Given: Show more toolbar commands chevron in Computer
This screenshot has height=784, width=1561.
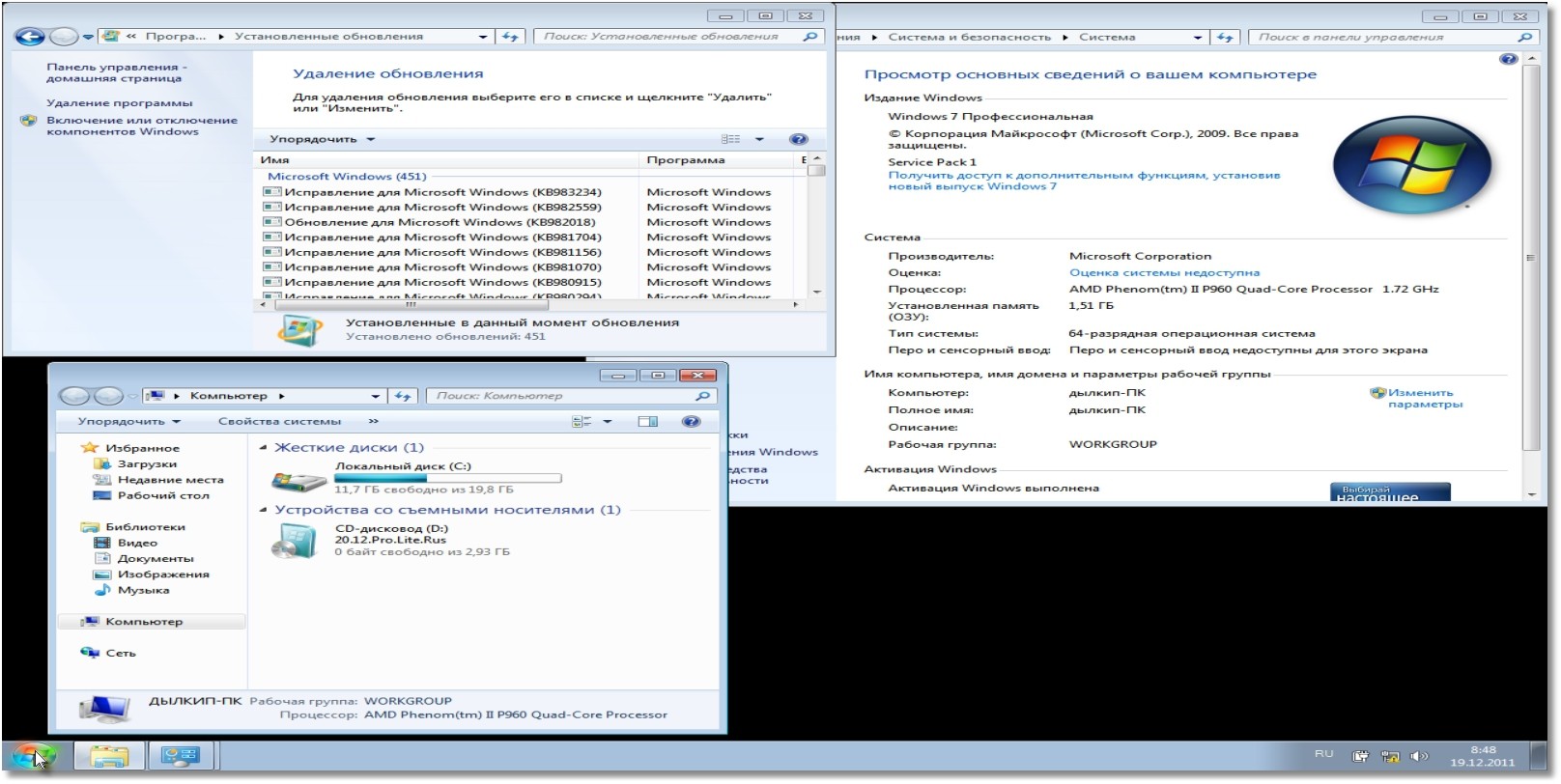Looking at the screenshot, I should point(374,421).
